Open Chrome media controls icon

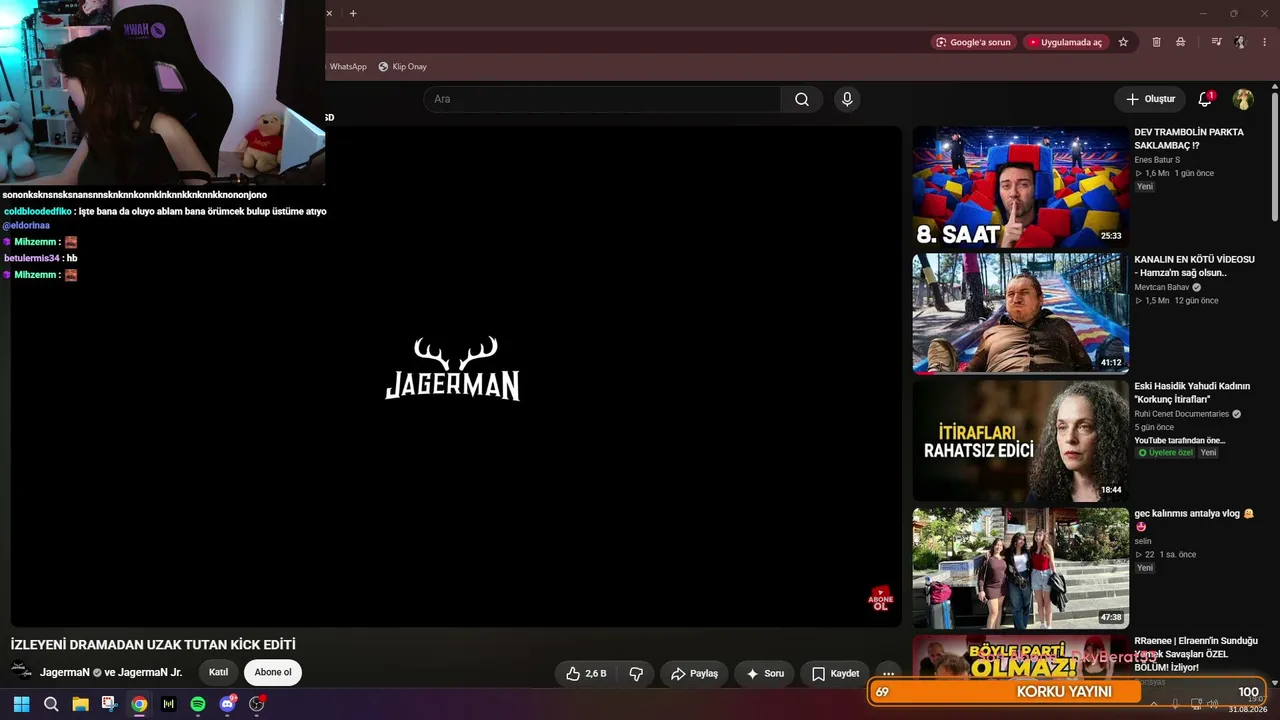(1216, 42)
